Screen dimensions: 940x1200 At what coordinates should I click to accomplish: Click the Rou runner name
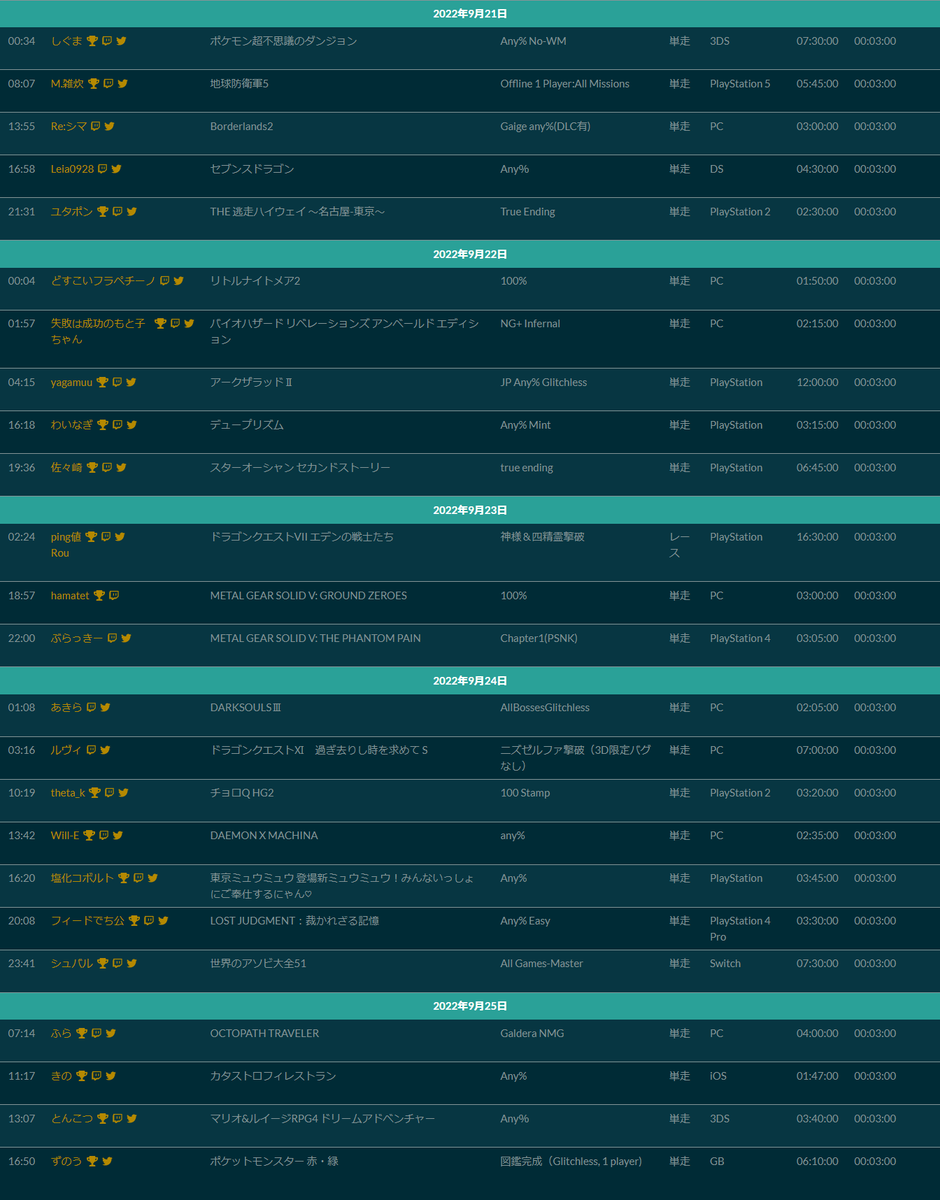(x=60, y=553)
